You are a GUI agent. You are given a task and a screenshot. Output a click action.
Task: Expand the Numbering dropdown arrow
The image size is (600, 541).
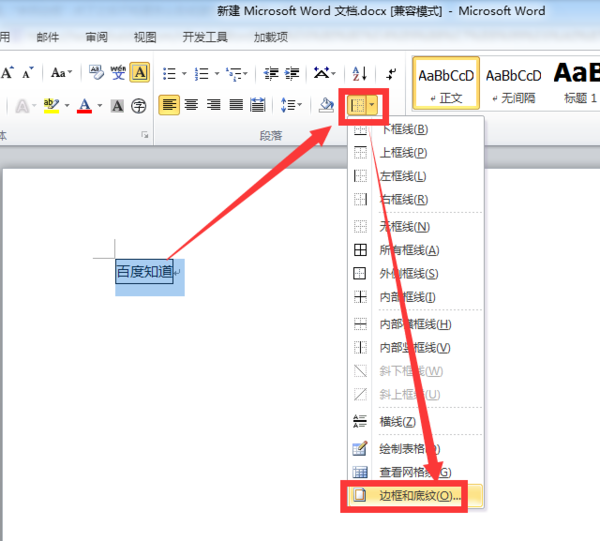pos(217,73)
